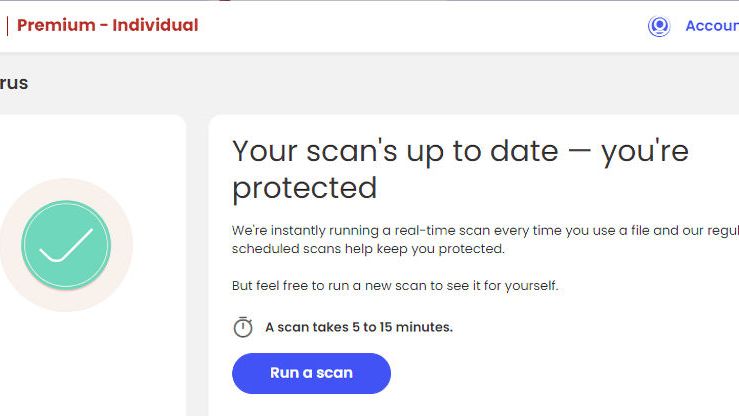Click the gray gap between the two cards
This screenshot has width=739, height=416.
point(197,260)
